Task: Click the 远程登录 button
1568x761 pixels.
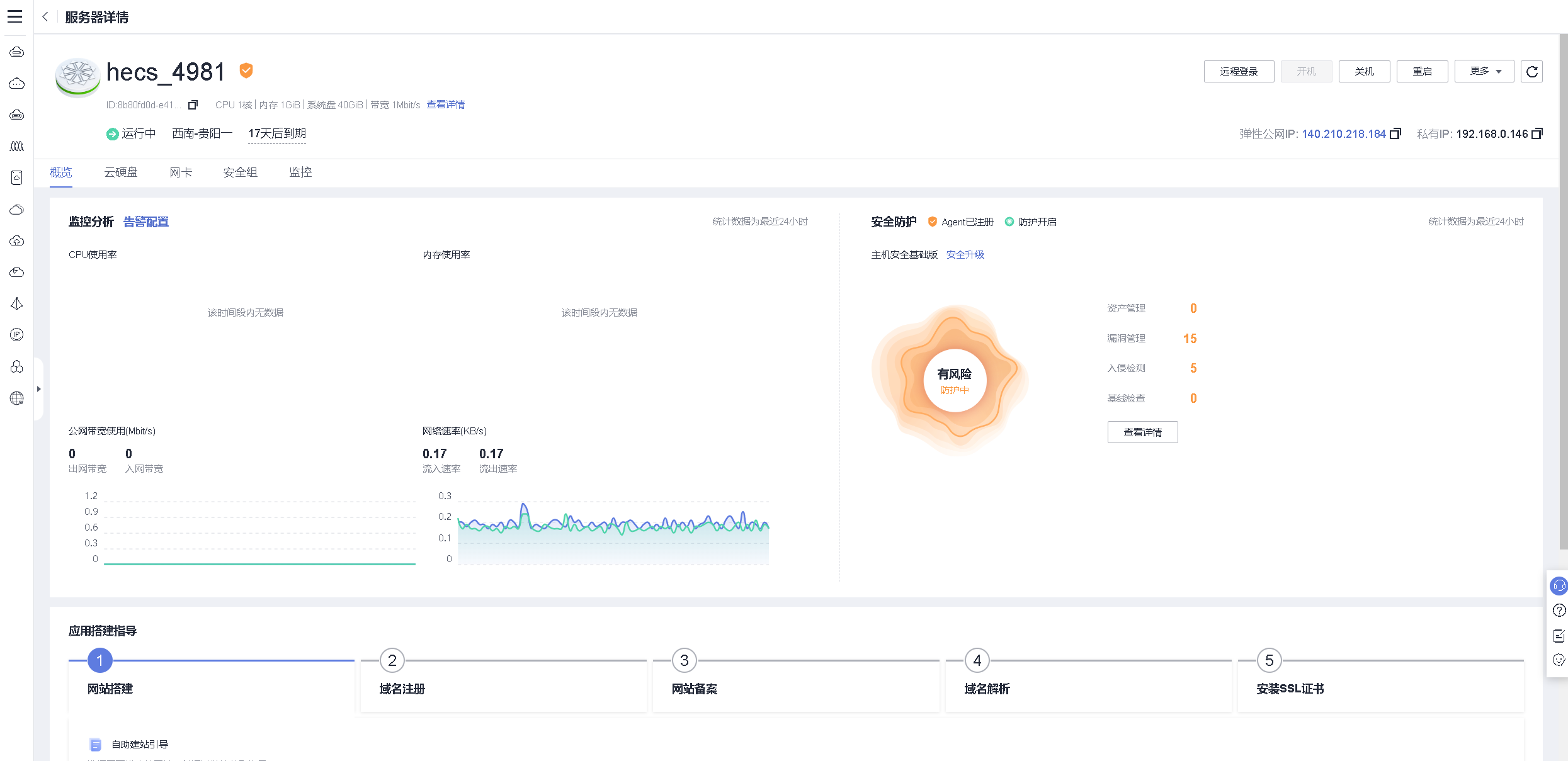Action: (x=1239, y=72)
